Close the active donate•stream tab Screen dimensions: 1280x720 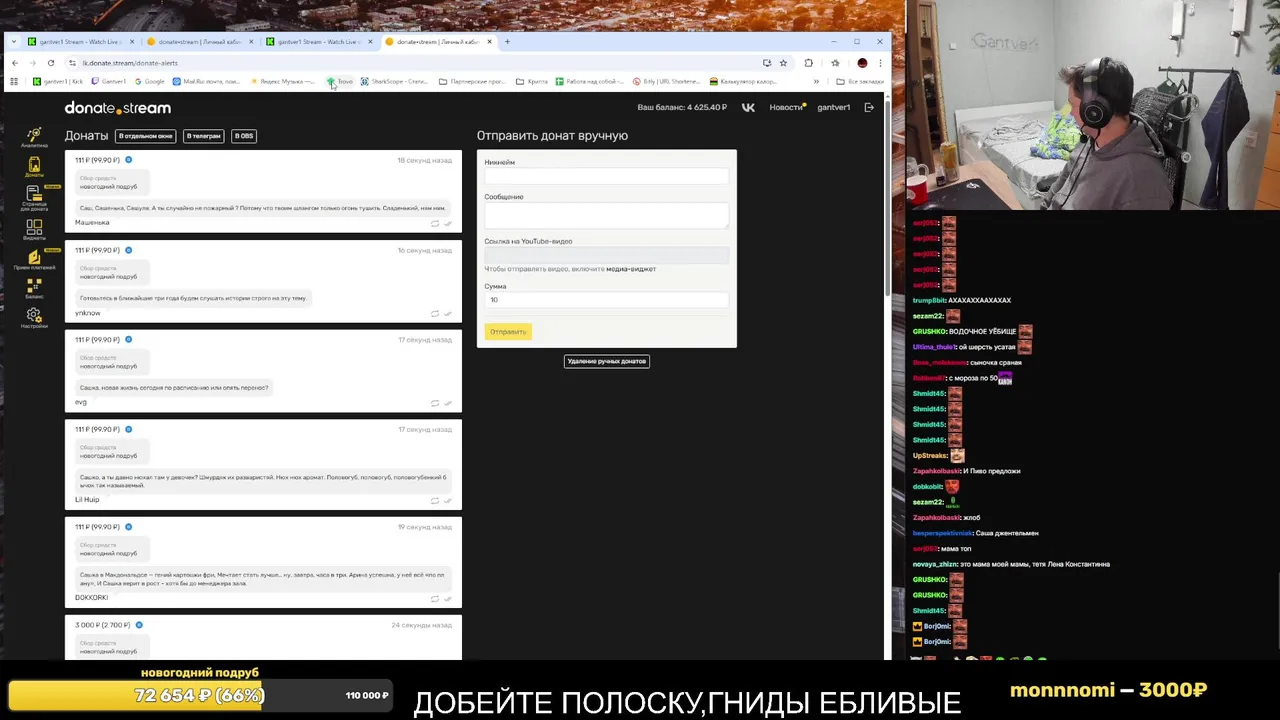[x=489, y=42]
